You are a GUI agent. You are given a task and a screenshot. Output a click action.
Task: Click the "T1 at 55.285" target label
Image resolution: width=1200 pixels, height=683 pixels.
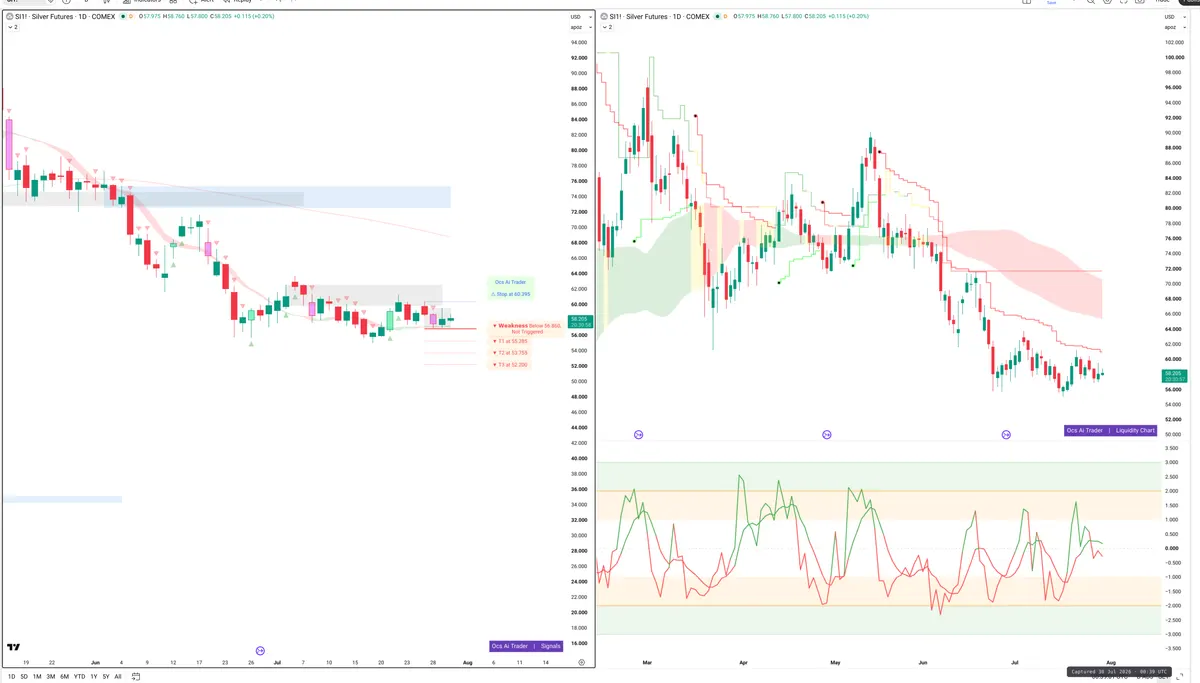coord(510,342)
